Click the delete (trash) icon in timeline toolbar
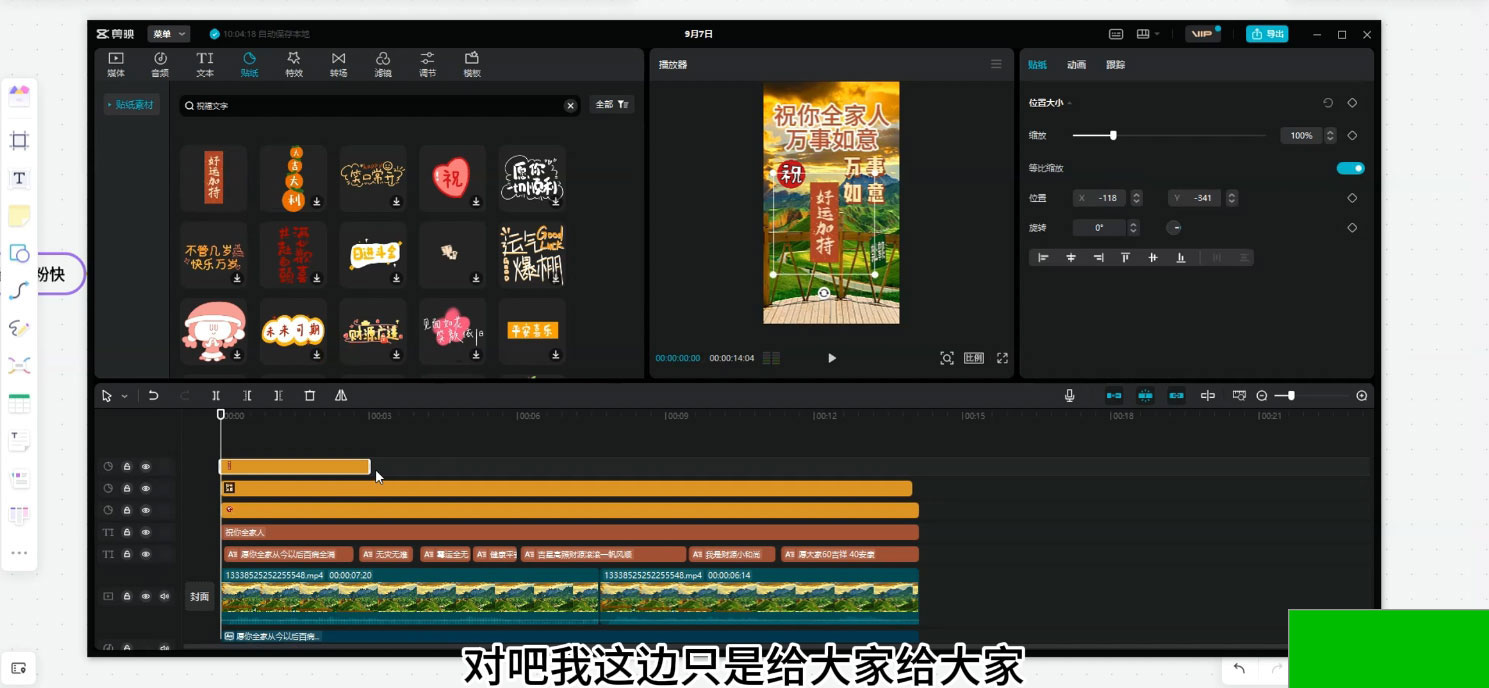 tap(310, 396)
